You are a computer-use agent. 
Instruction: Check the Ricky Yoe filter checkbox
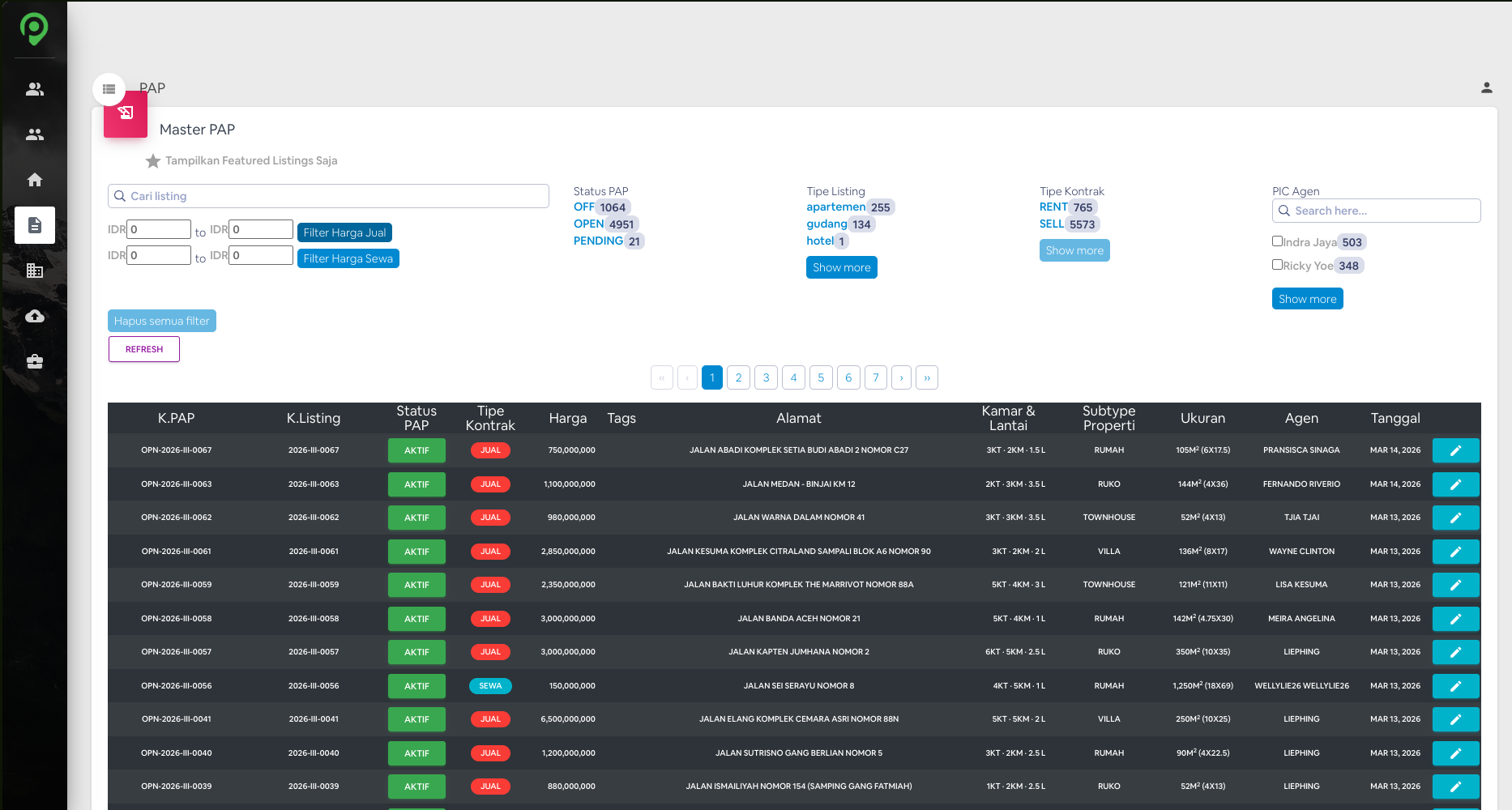tap(1278, 264)
